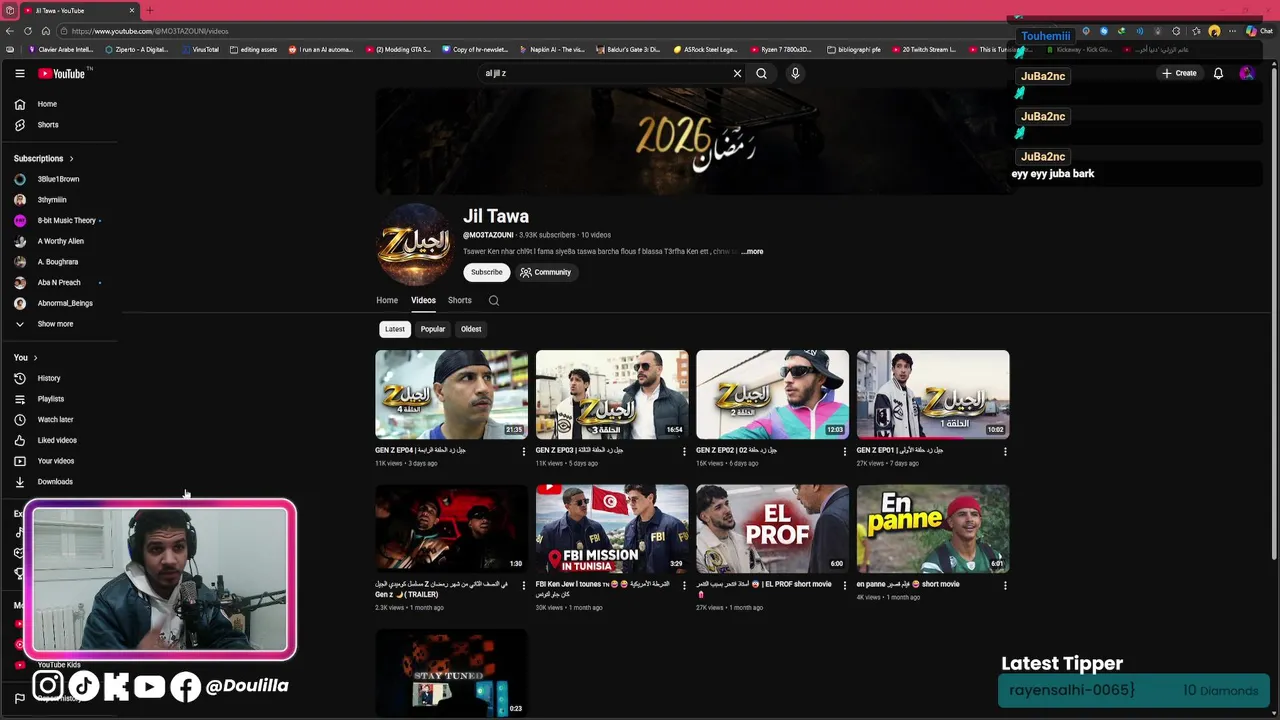Screen dimensions: 1280x720
Task: Open options menu for FBI Ken Jew video
Action: click(x=684, y=585)
